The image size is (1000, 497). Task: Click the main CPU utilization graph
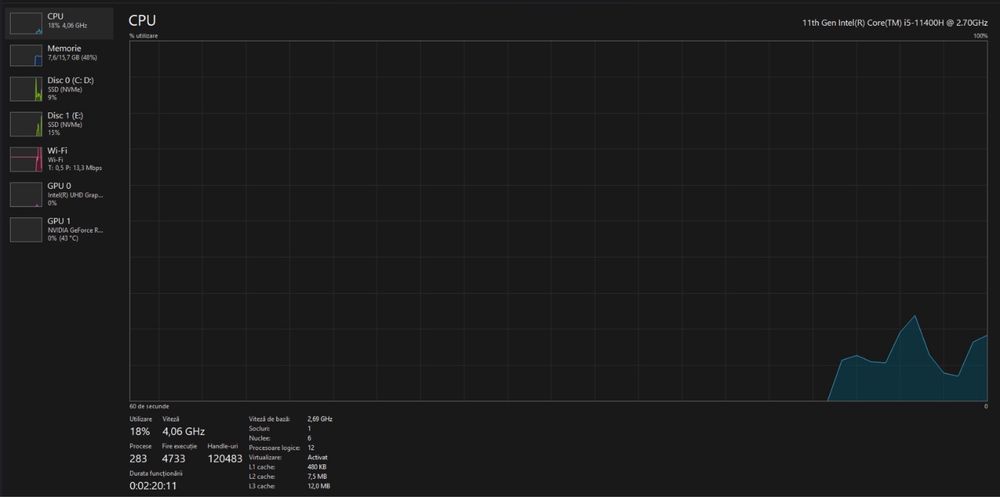point(559,221)
